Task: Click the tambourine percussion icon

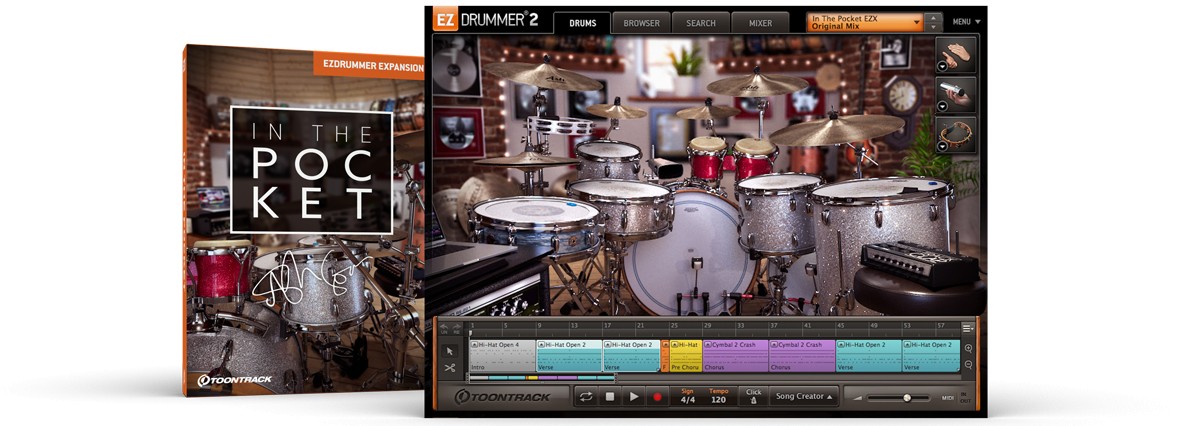Action: click(957, 135)
